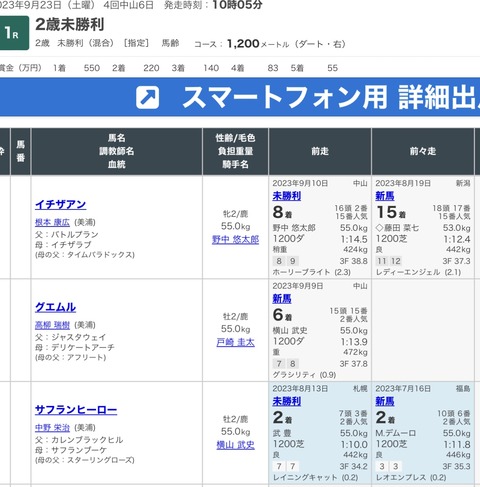Click グエムル's finish position 6着
The height and width of the screenshot is (487, 480).
282,315
